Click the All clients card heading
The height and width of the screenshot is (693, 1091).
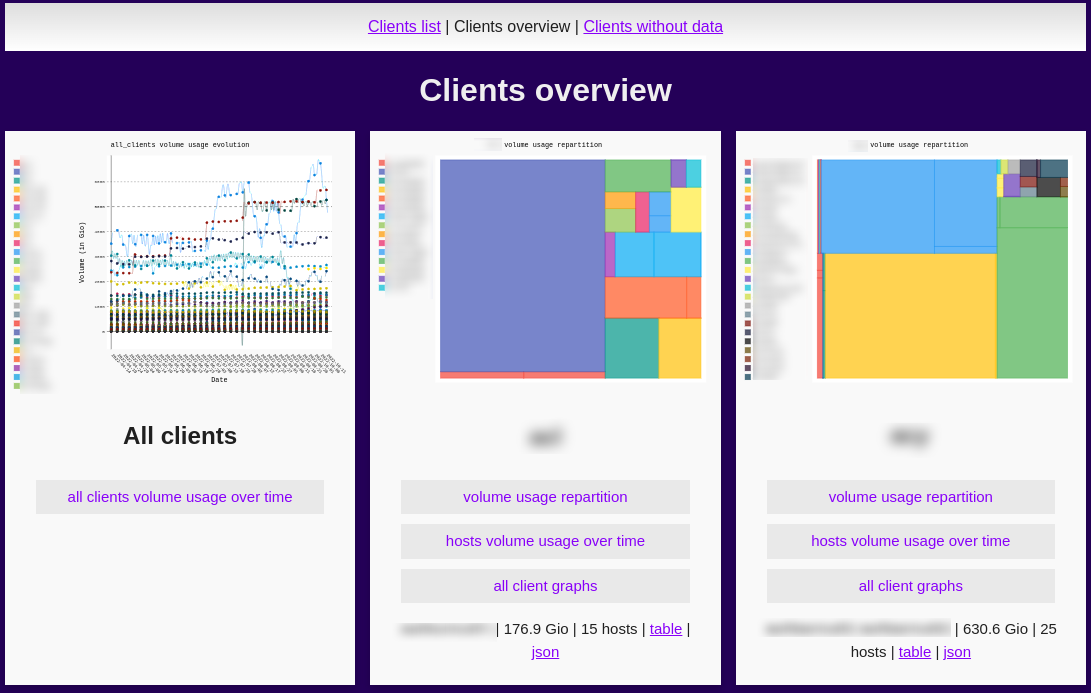[180, 436]
